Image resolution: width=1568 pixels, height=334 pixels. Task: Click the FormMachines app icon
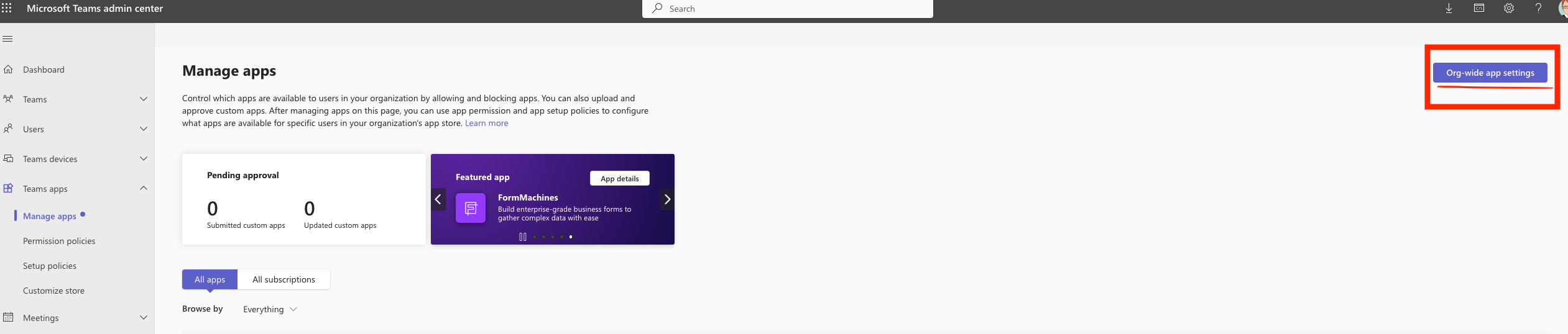471,208
